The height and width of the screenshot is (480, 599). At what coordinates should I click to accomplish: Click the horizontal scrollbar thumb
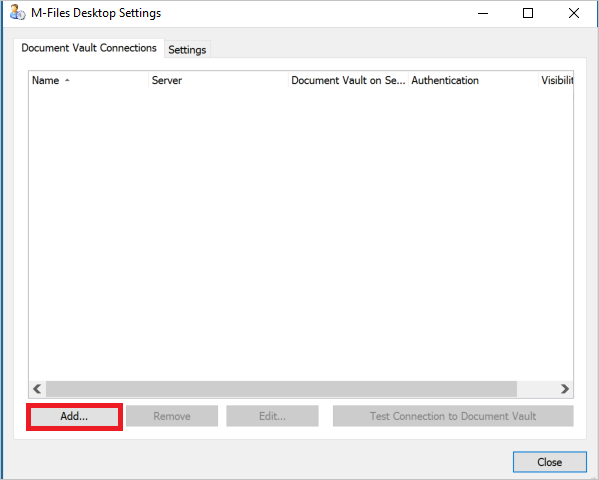(x=282, y=389)
